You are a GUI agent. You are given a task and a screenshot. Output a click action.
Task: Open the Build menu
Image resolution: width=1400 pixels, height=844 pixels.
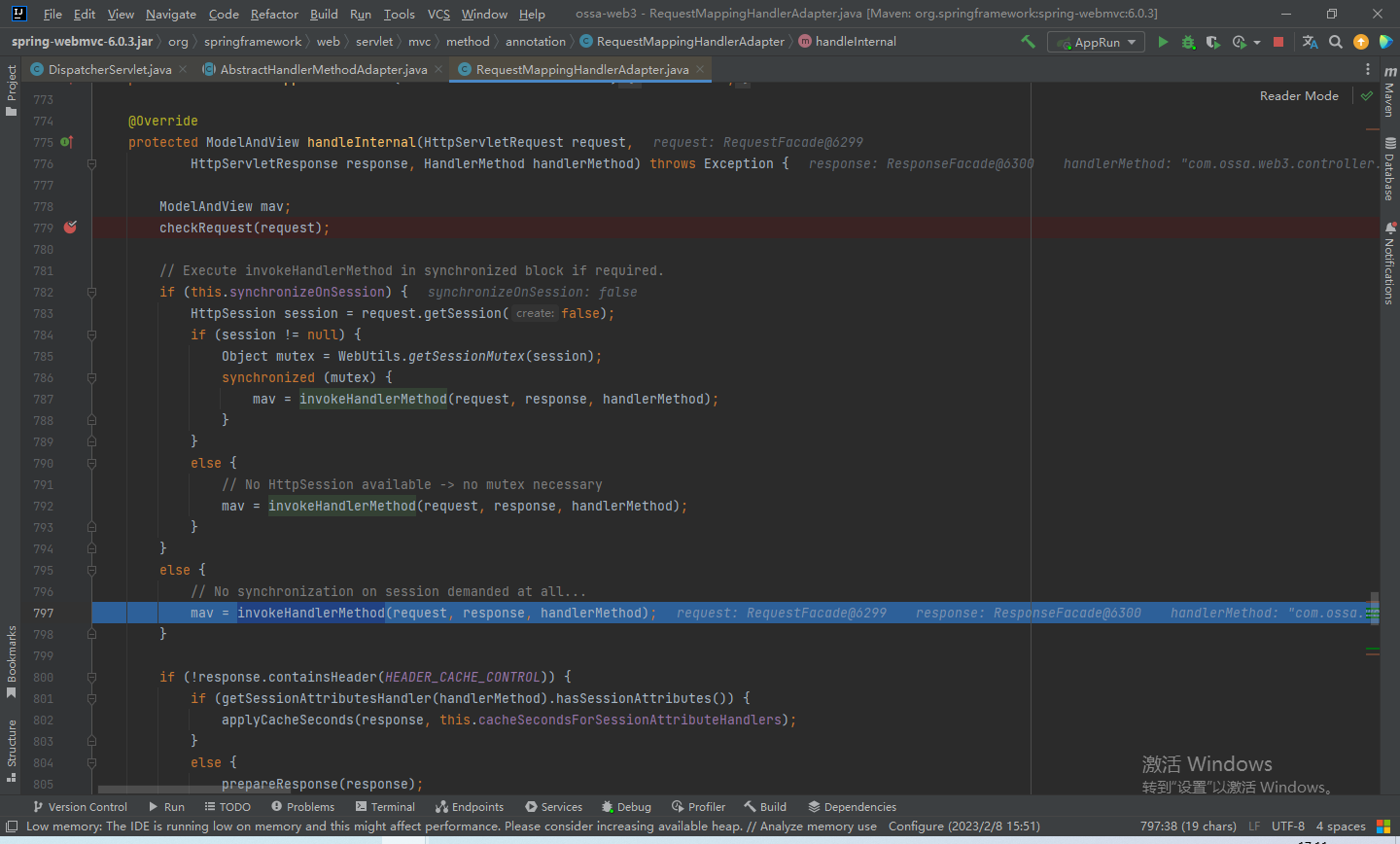[324, 14]
